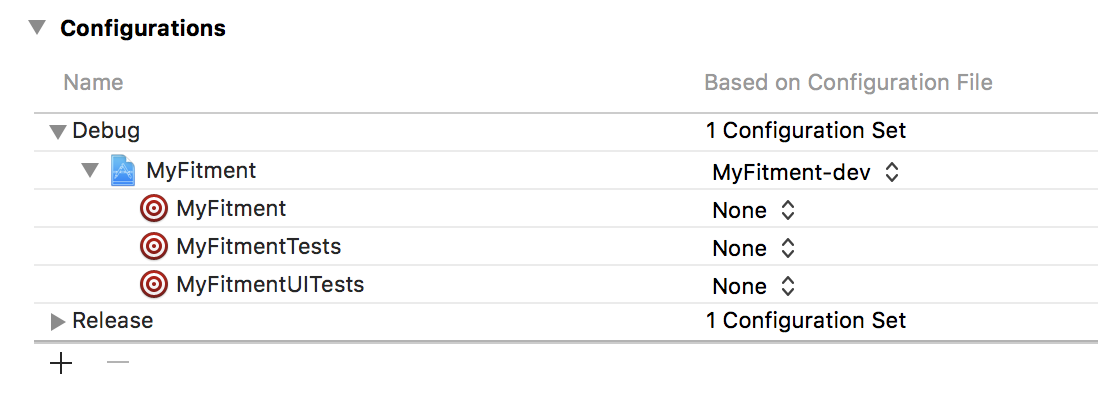1098x396 pixels.
Task: Select the MyFitmentTests target row
Action: 566,246
